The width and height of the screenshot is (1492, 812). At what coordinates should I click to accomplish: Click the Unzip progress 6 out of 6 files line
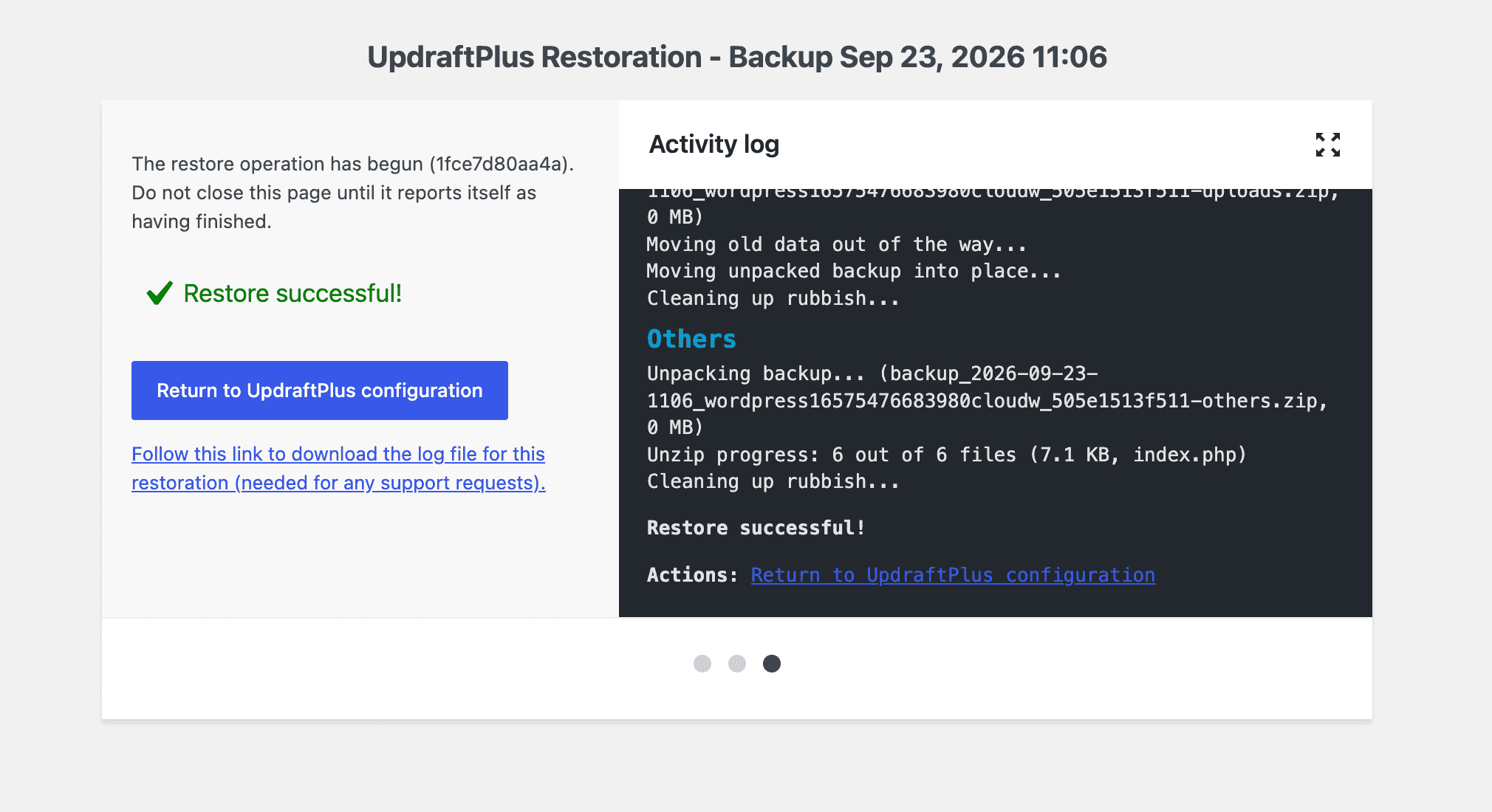947,455
